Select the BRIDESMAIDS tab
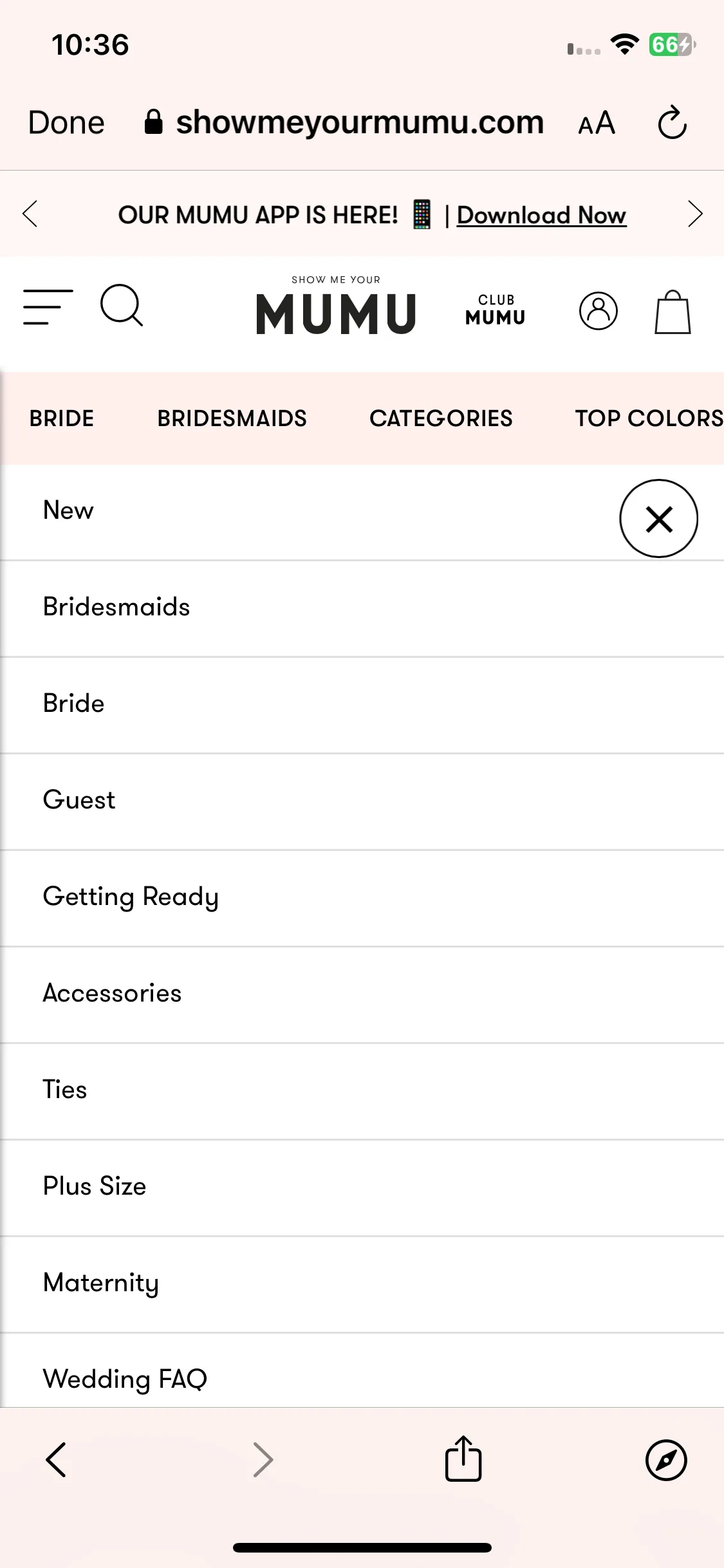The height and width of the screenshot is (1568, 724). [232, 418]
